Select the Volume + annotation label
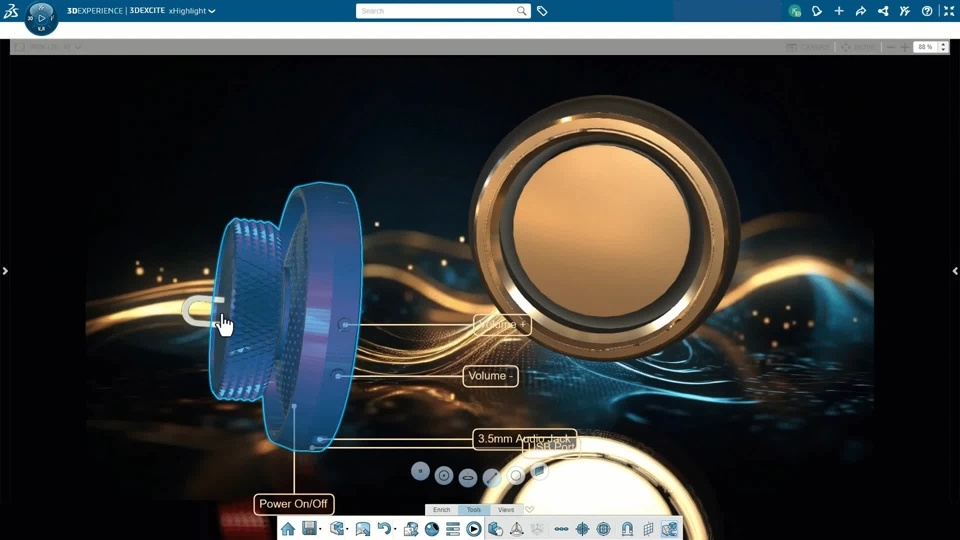This screenshot has height=540, width=960. 502,324
